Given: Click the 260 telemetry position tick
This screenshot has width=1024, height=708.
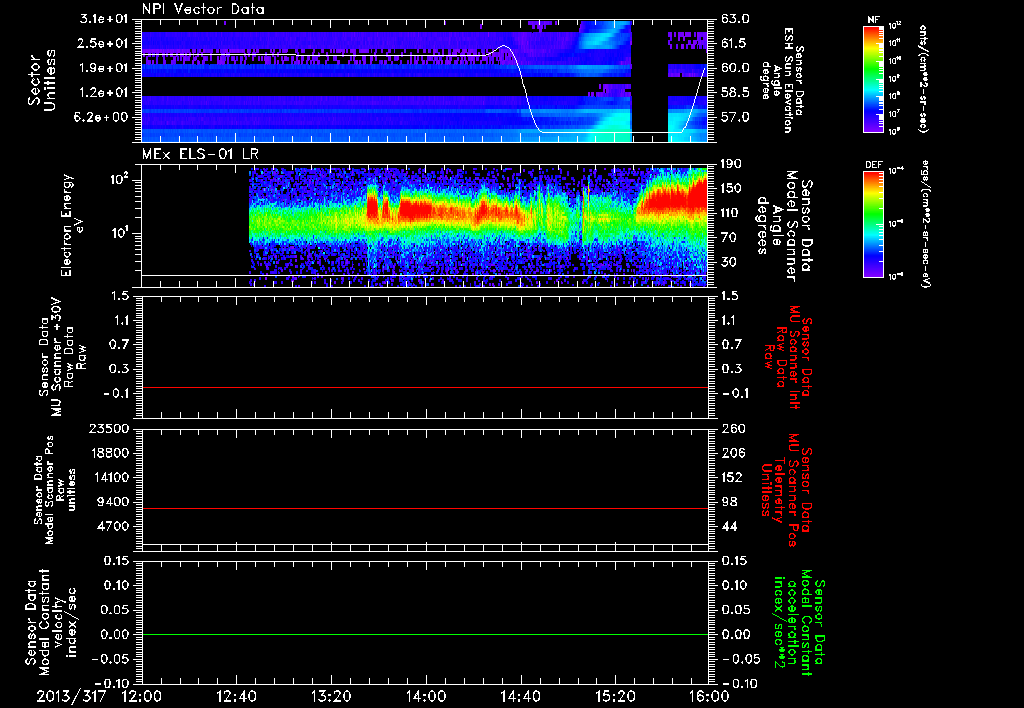Looking at the screenshot, I should (732, 429).
